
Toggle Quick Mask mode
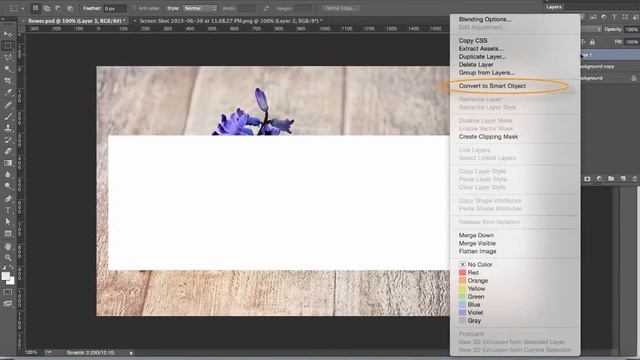[8, 292]
